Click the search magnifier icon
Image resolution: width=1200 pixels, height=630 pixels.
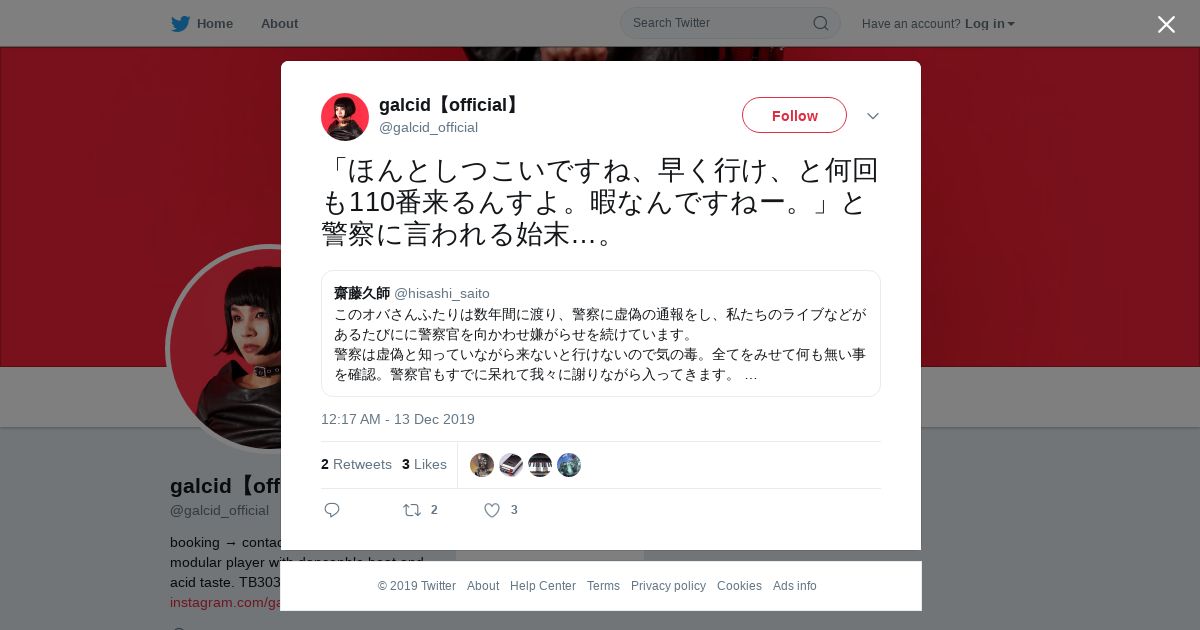click(x=820, y=23)
